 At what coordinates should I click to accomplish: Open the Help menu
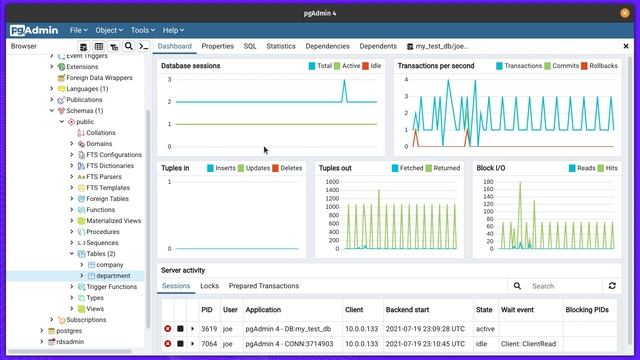173,30
